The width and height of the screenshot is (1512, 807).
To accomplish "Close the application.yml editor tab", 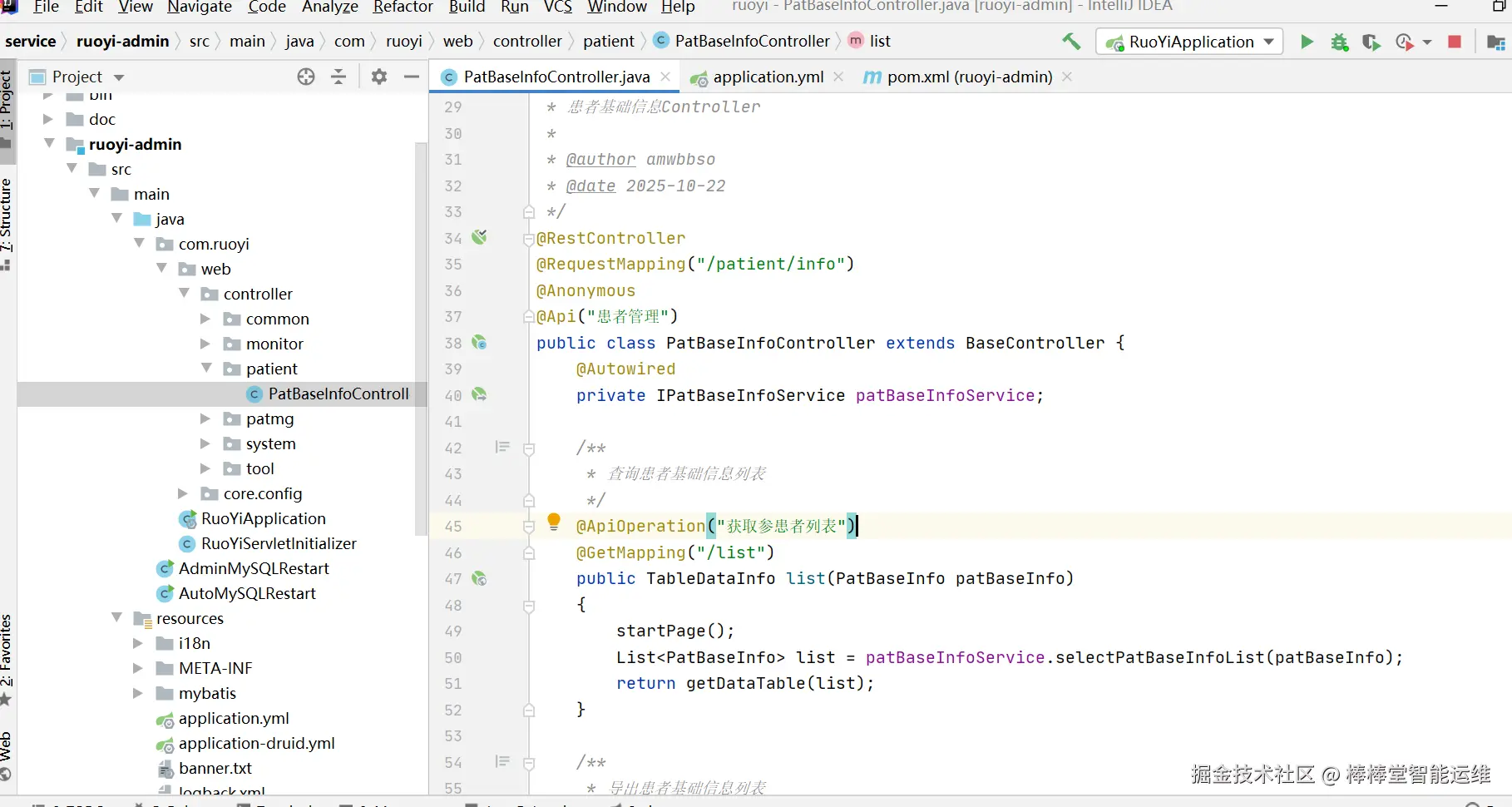I will click(838, 77).
